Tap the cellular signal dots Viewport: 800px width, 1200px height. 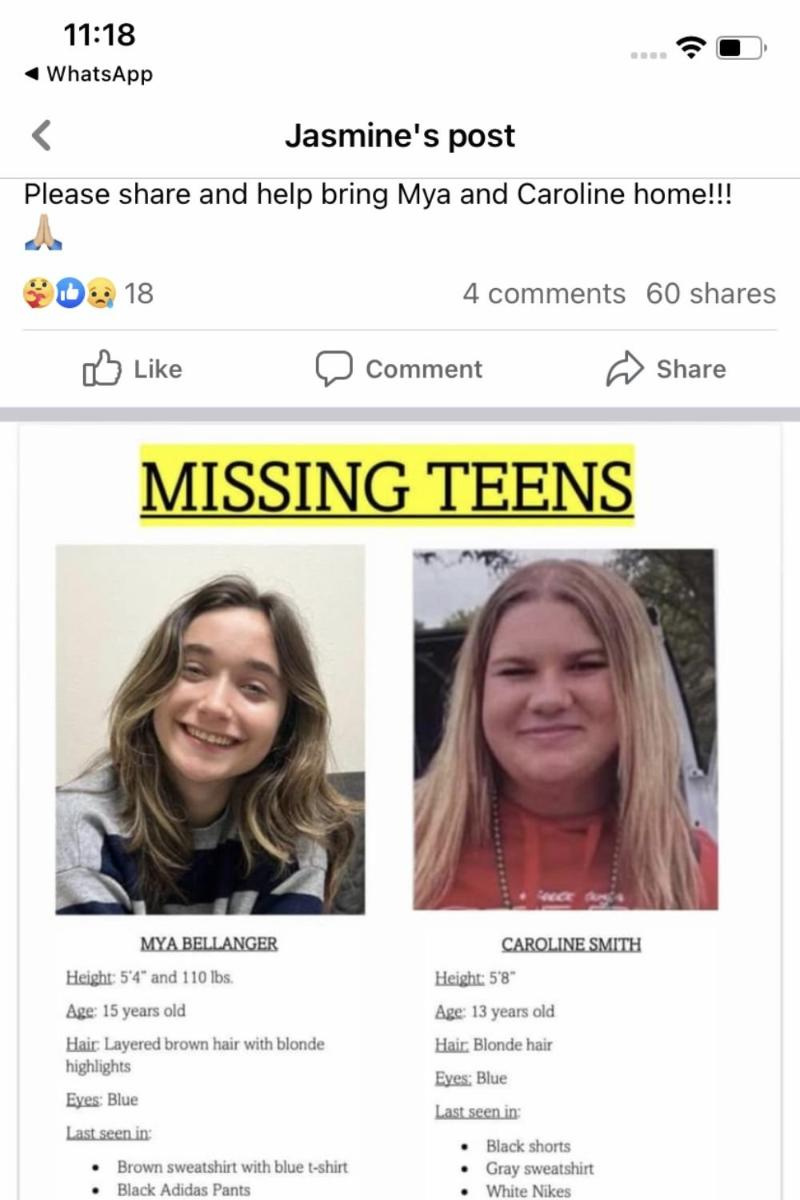pos(648,53)
